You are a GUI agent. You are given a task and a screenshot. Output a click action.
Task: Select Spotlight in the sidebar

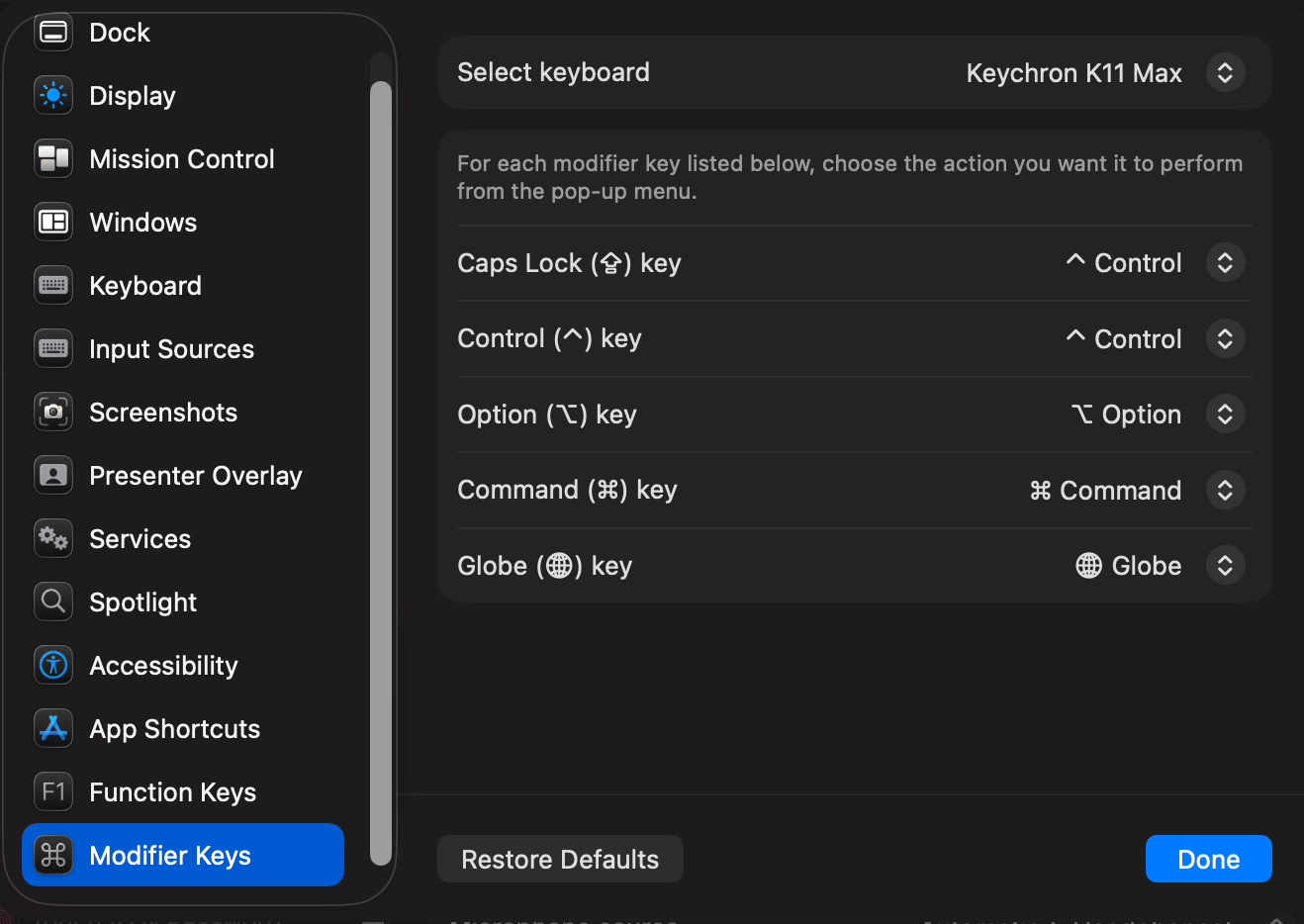point(183,602)
